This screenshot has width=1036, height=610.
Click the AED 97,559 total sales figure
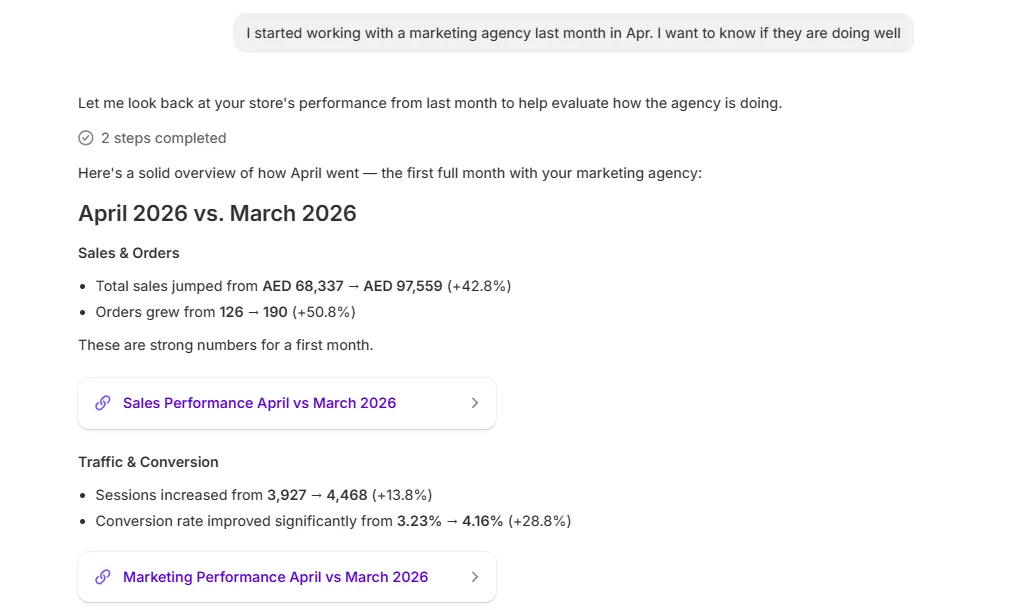[402, 286]
